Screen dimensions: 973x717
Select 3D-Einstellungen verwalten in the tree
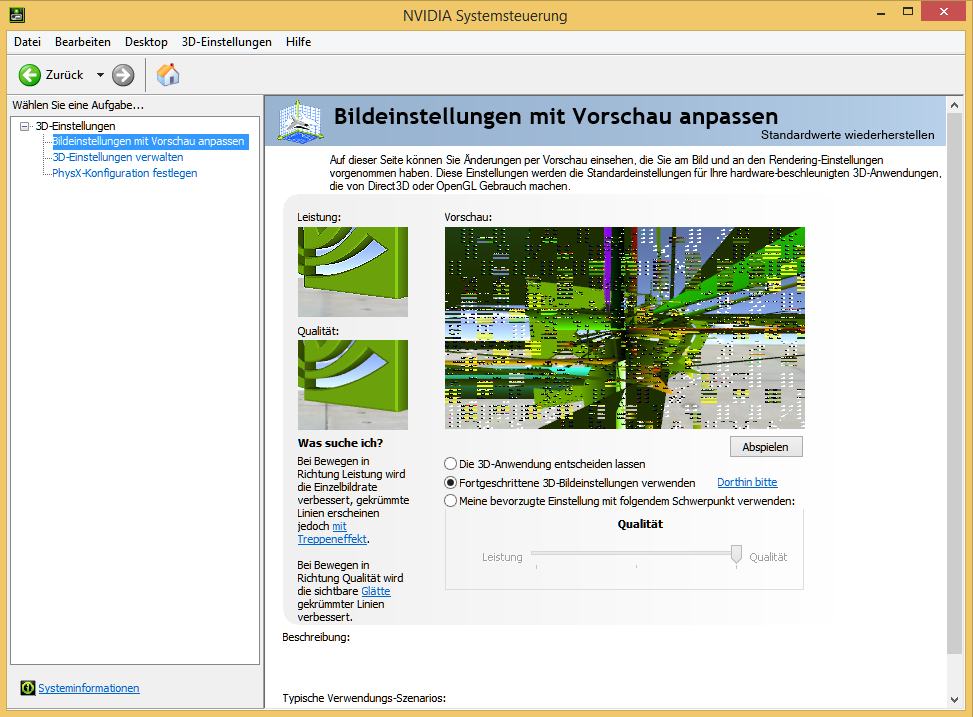pos(118,157)
